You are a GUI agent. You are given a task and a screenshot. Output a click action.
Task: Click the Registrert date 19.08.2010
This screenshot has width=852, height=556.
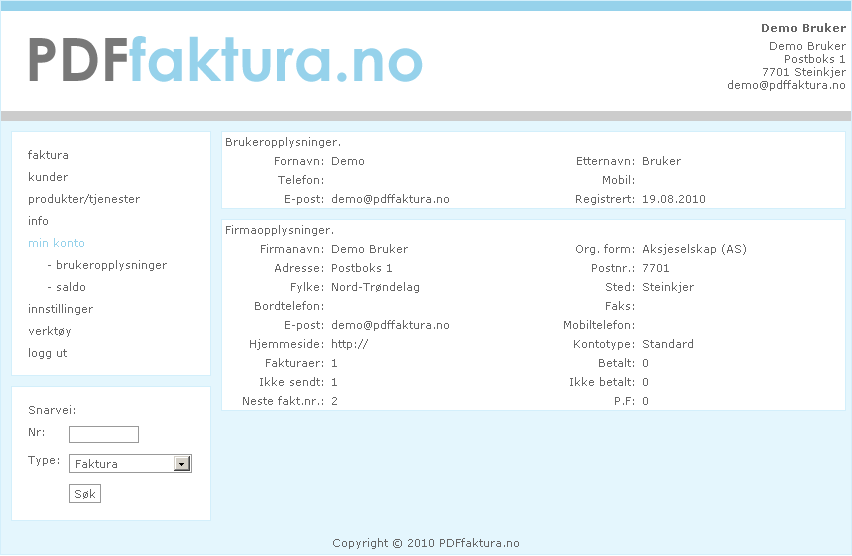[674, 199]
